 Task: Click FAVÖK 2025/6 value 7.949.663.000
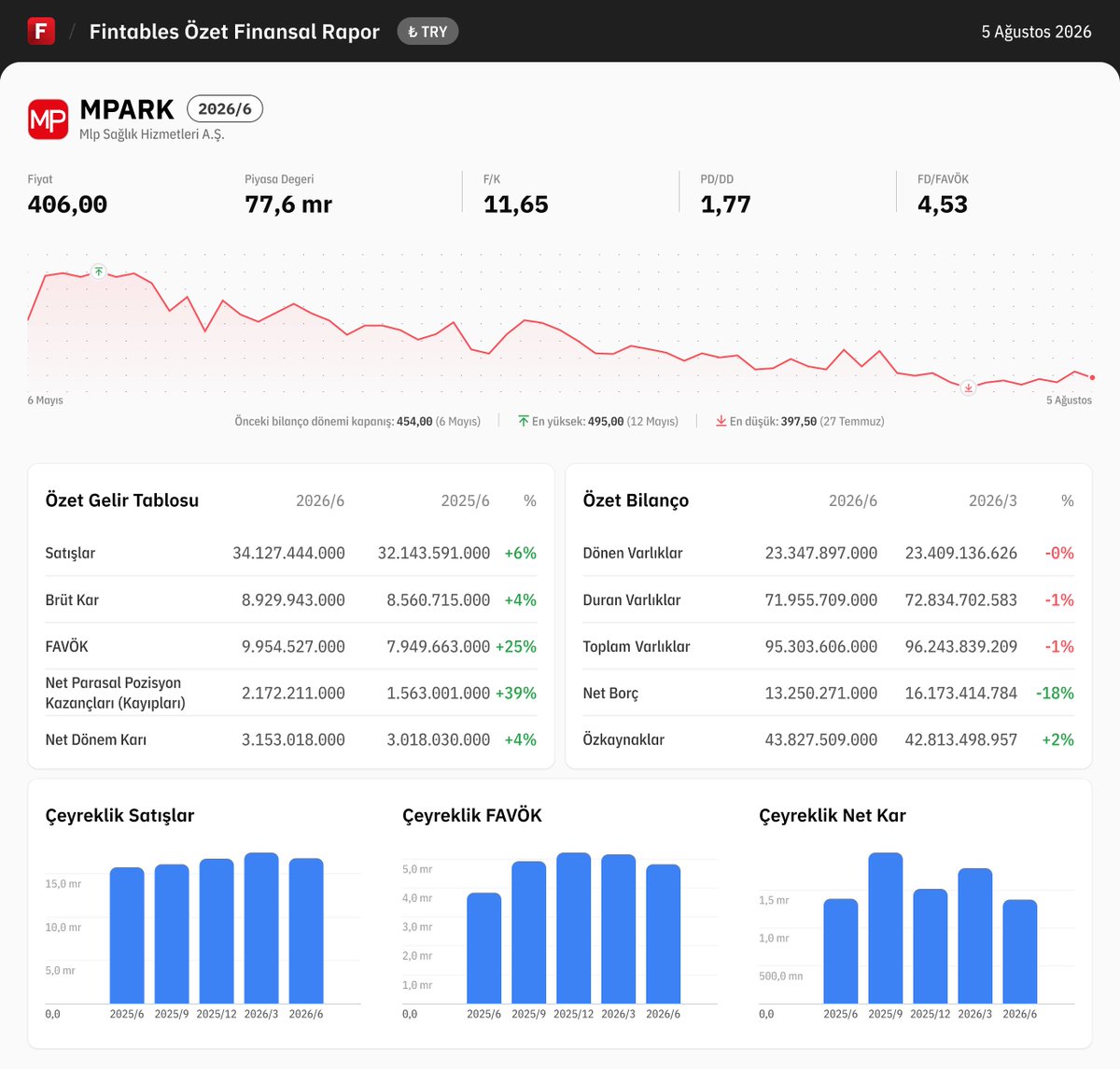[439, 646]
